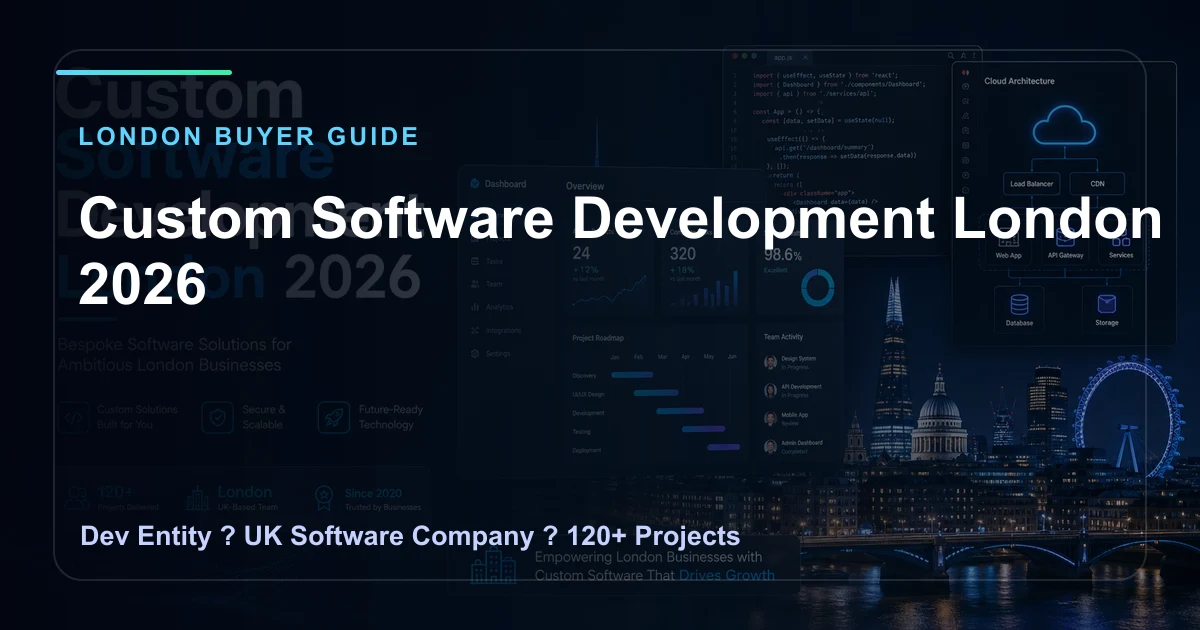Click the 98.6% donut chart

tap(819, 288)
